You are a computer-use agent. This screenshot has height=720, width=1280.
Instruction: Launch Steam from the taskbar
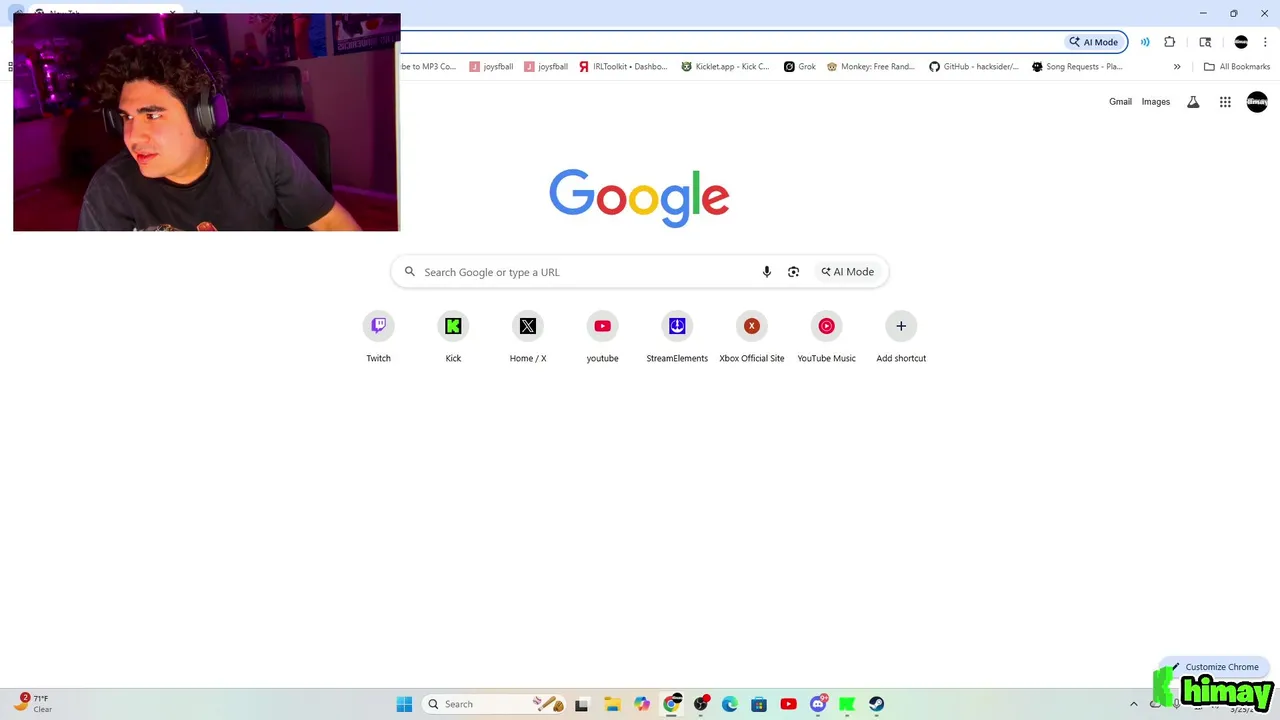point(876,704)
